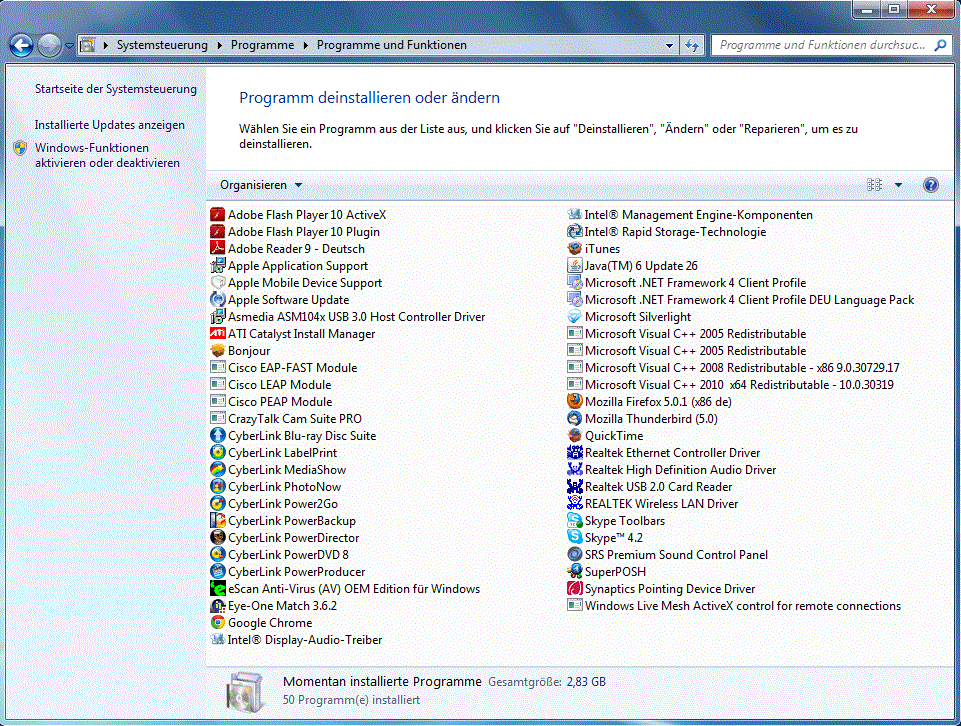This screenshot has height=726, width=961.
Task: Click the Adobe Reader 9 icon
Action: (218, 248)
